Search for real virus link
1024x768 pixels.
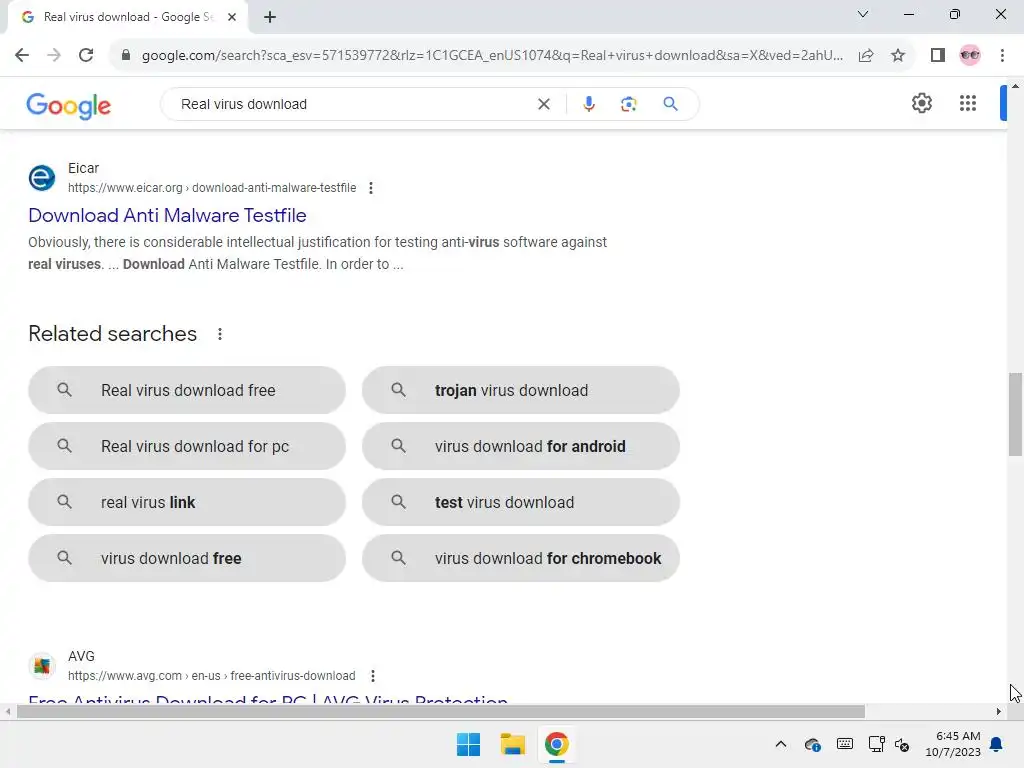click(187, 502)
